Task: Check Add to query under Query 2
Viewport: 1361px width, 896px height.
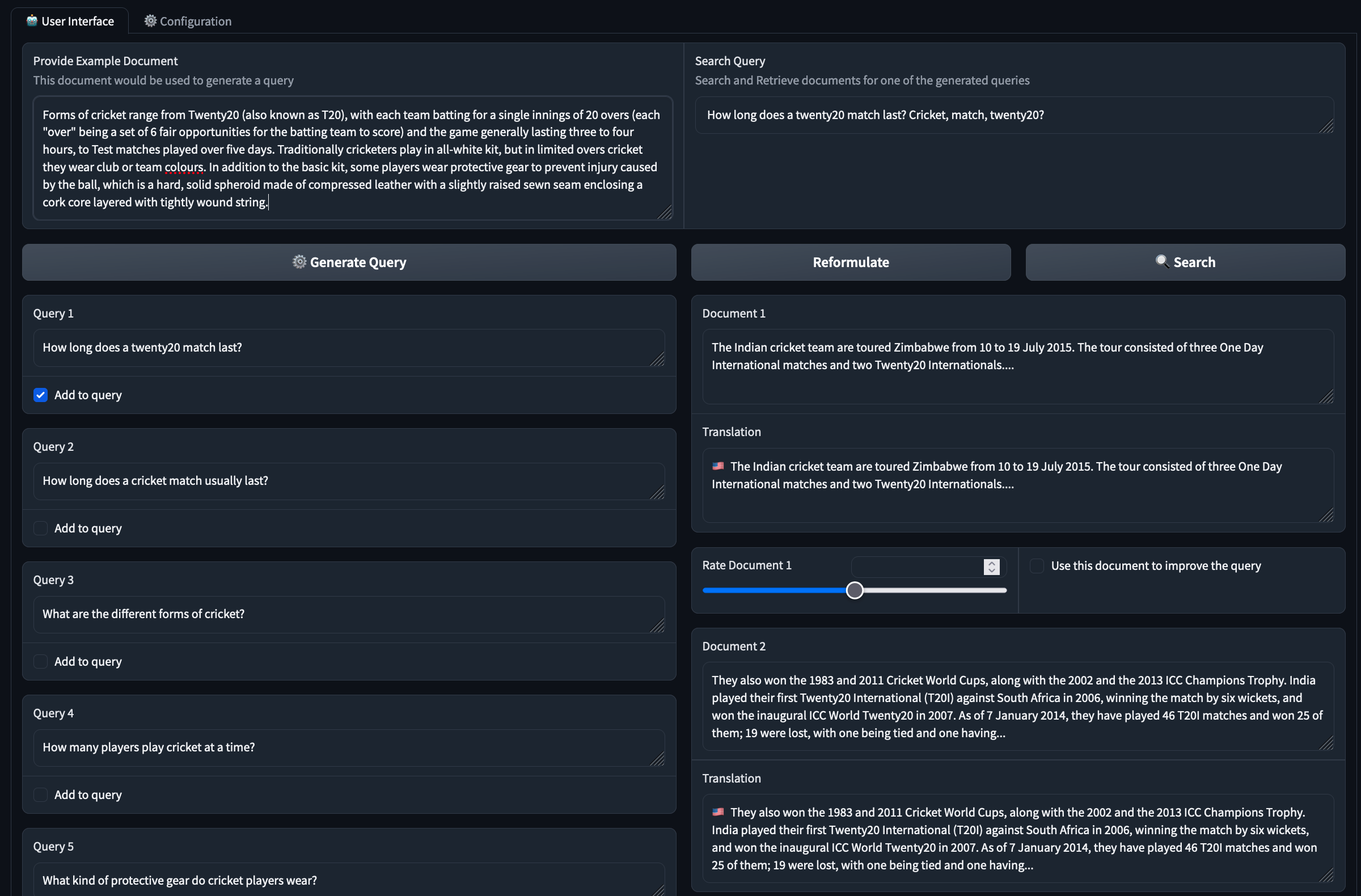Action: coord(41,529)
